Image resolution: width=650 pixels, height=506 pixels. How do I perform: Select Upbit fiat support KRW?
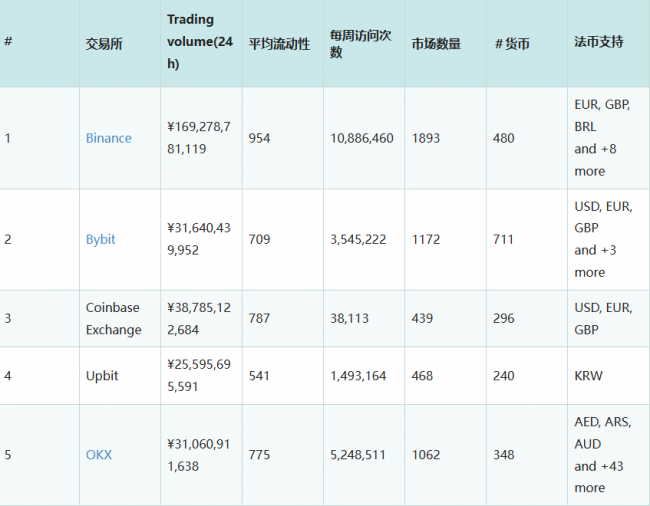click(x=588, y=376)
